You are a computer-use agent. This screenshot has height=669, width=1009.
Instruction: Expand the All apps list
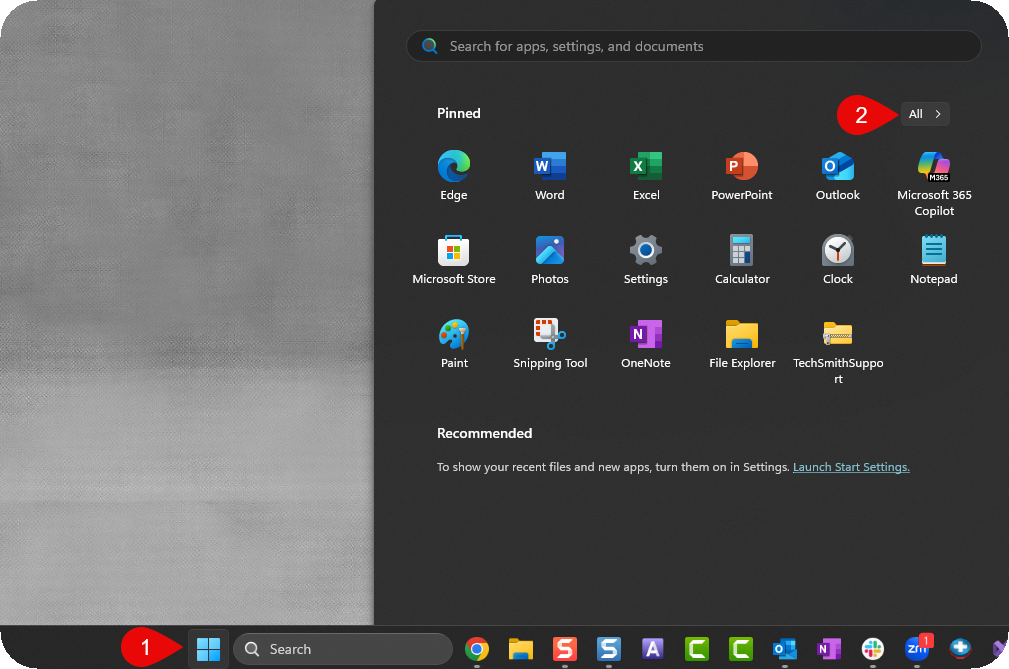(925, 114)
